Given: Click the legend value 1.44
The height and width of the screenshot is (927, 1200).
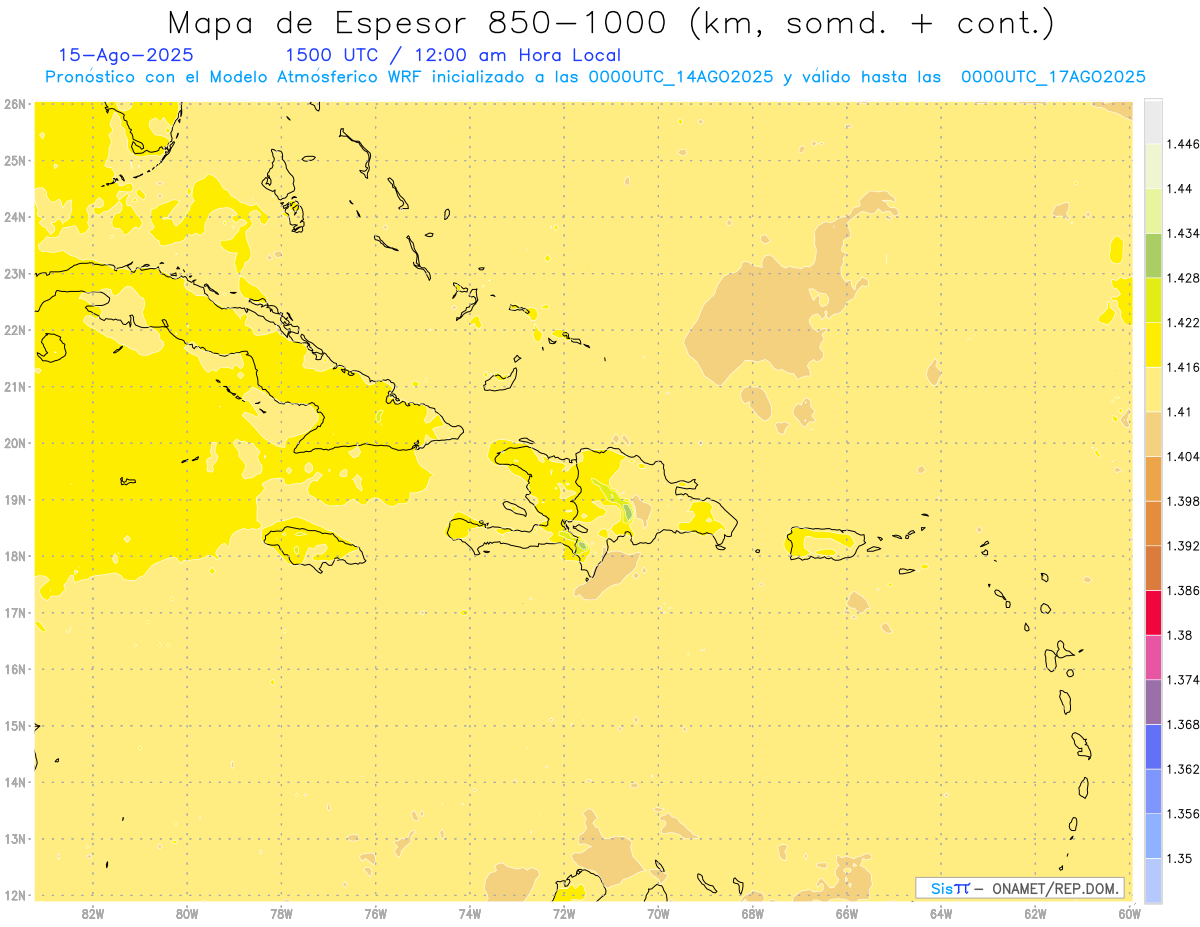Looking at the screenshot, I should 1180,188.
